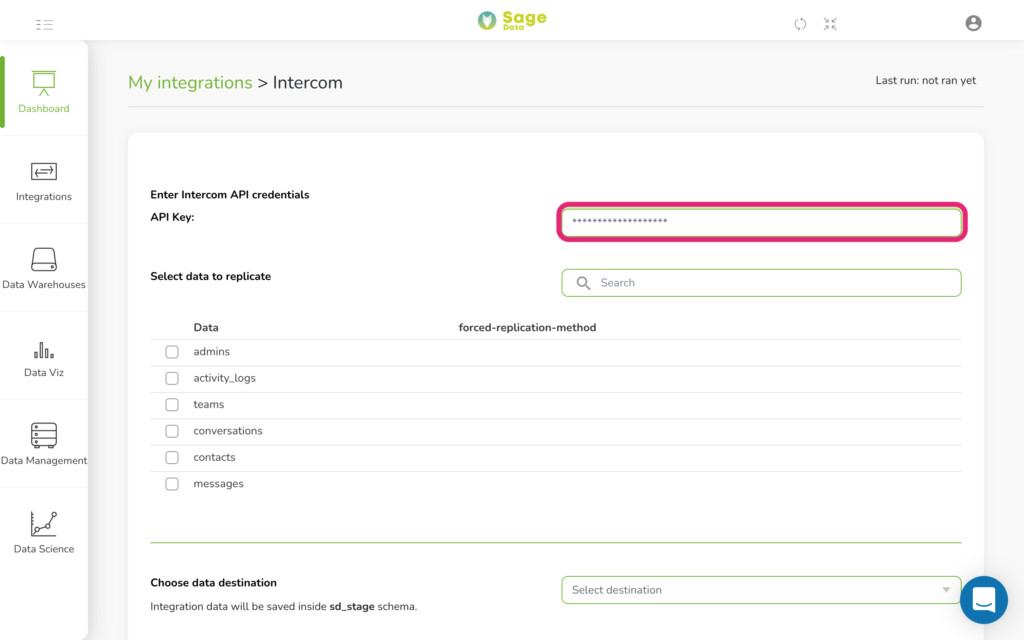Go to Integrations label in sidebar

click(44, 197)
